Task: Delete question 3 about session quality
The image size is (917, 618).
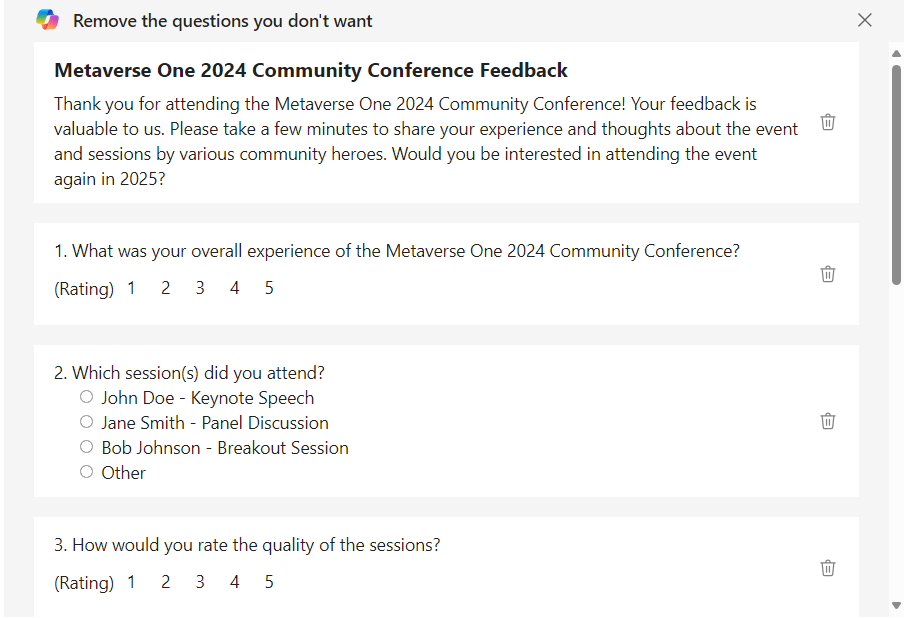Action: coord(828,568)
